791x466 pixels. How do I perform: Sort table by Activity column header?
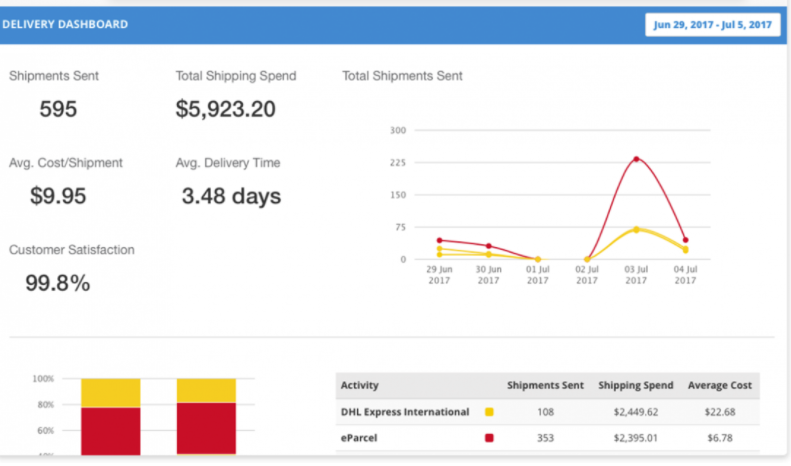coord(360,385)
